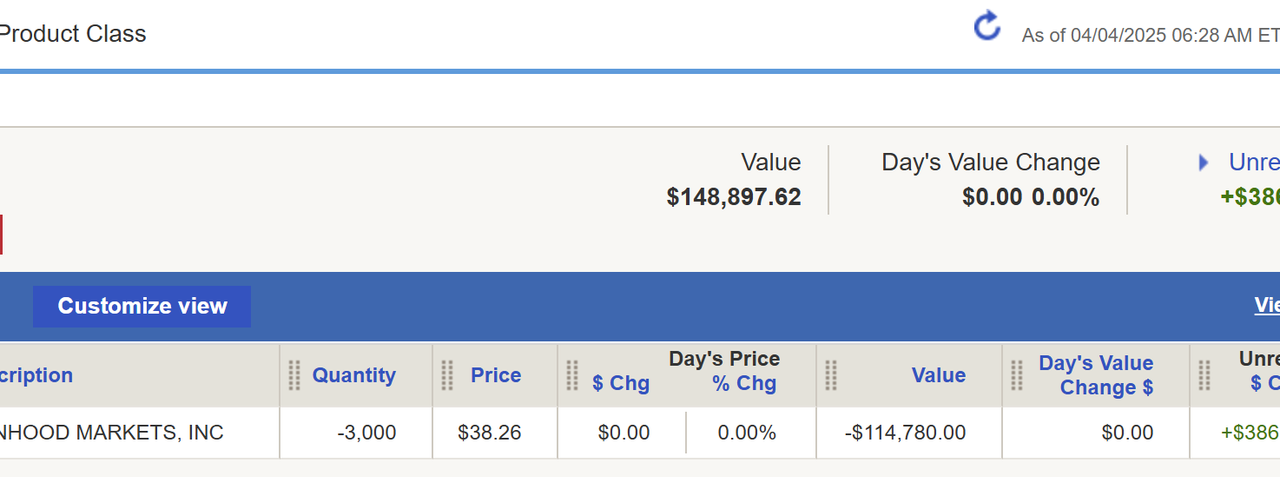Screen dimensions: 1280x477
Task: Sort by % Chg column header
Action: (744, 384)
